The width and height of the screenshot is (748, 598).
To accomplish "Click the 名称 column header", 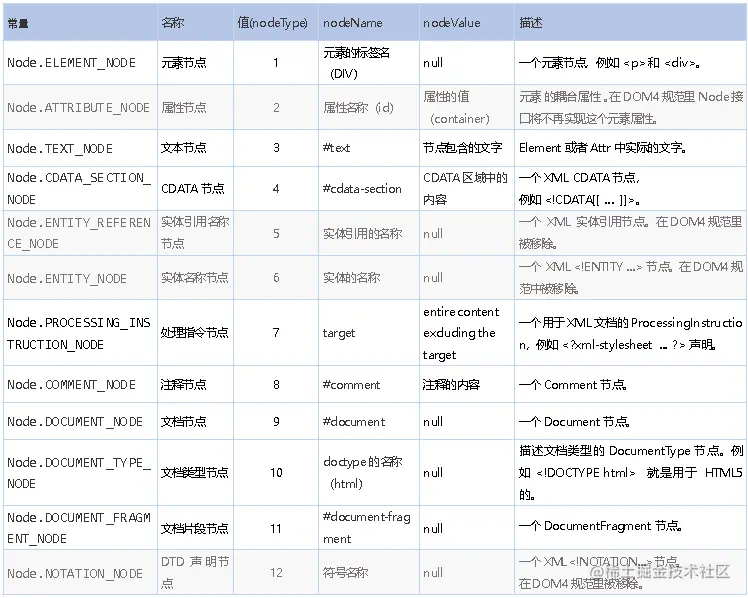I will (196, 22).
